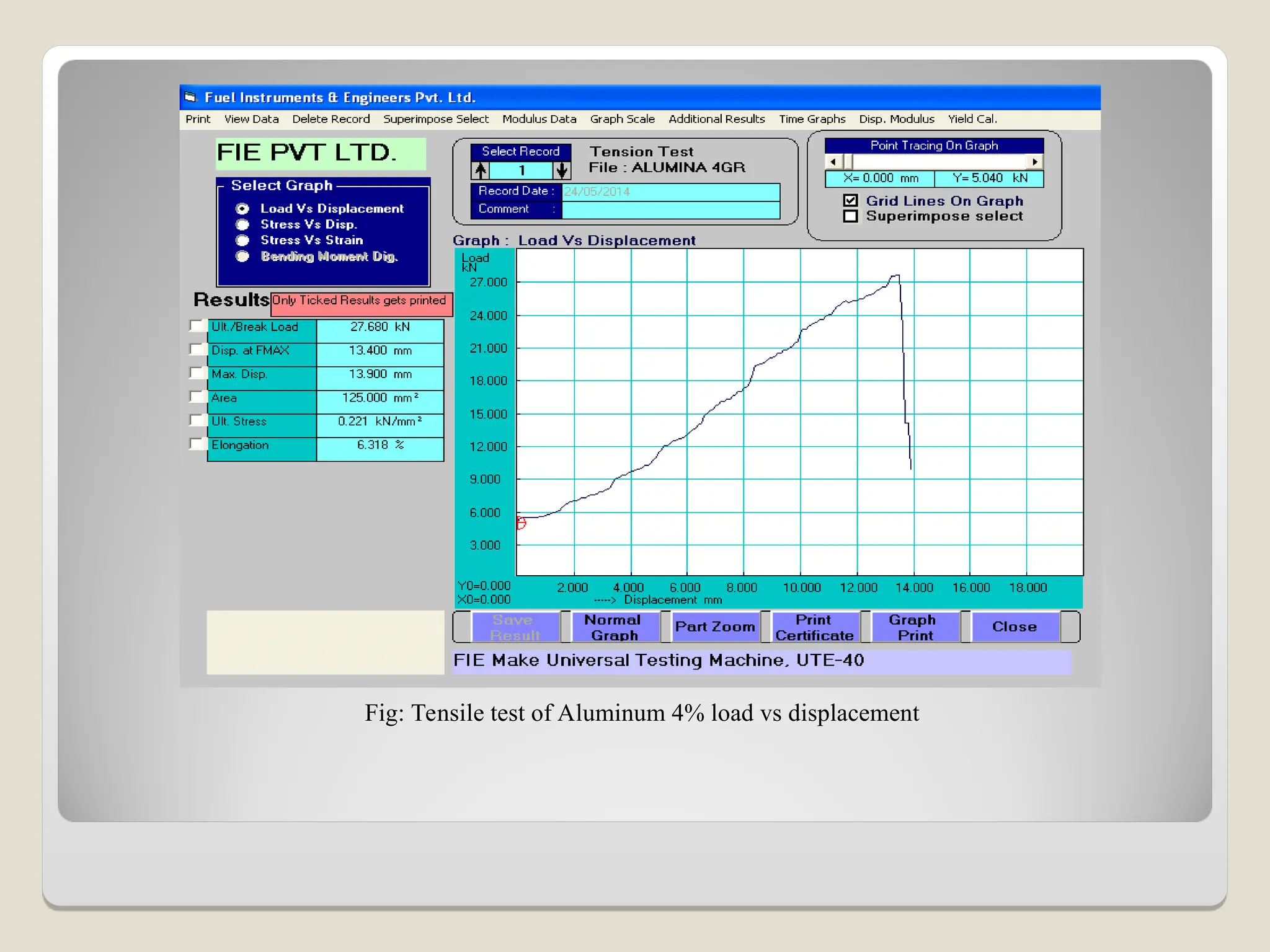Click the point tracing right scroll arrow
Screen dimensions: 1270x952
point(1035,162)
